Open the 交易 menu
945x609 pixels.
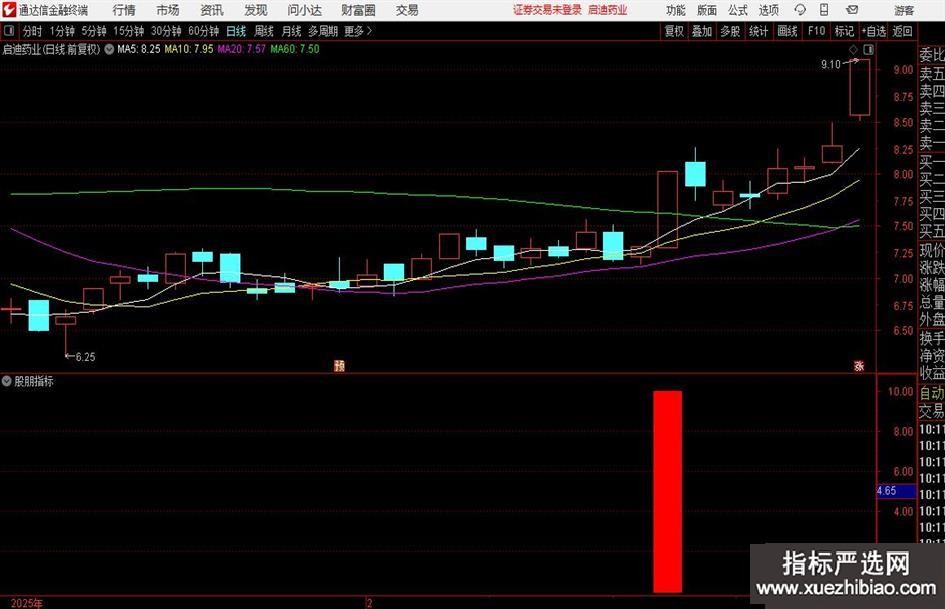pos(407,10)
